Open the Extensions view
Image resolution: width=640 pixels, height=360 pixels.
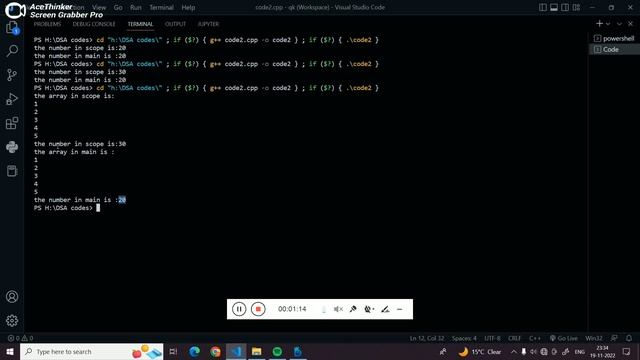tap(12, 123)
